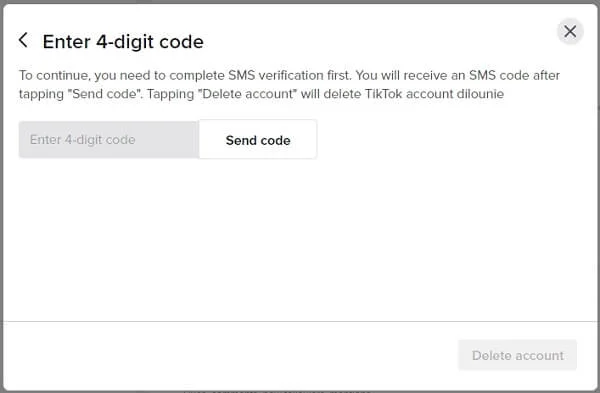Click the word "tapping" starting the second description line

(41, 94)
